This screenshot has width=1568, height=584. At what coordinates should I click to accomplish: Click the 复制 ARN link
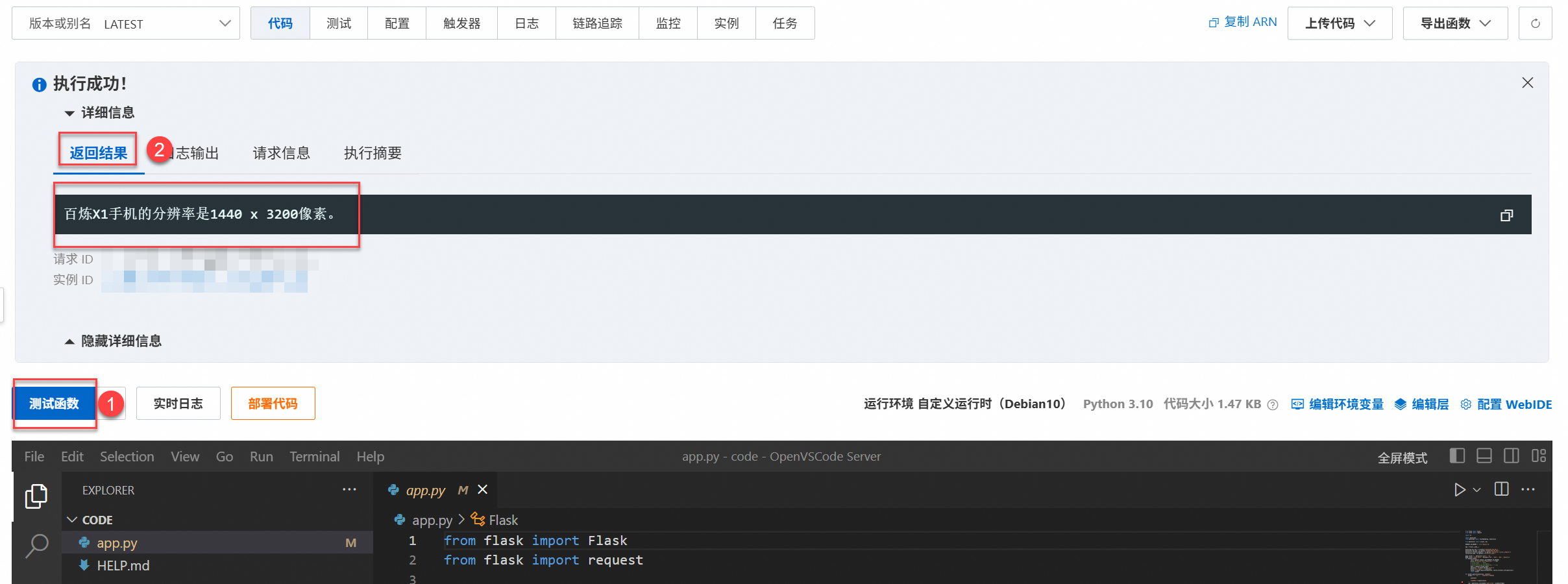pyautogui.click(x=1250, y=22)
